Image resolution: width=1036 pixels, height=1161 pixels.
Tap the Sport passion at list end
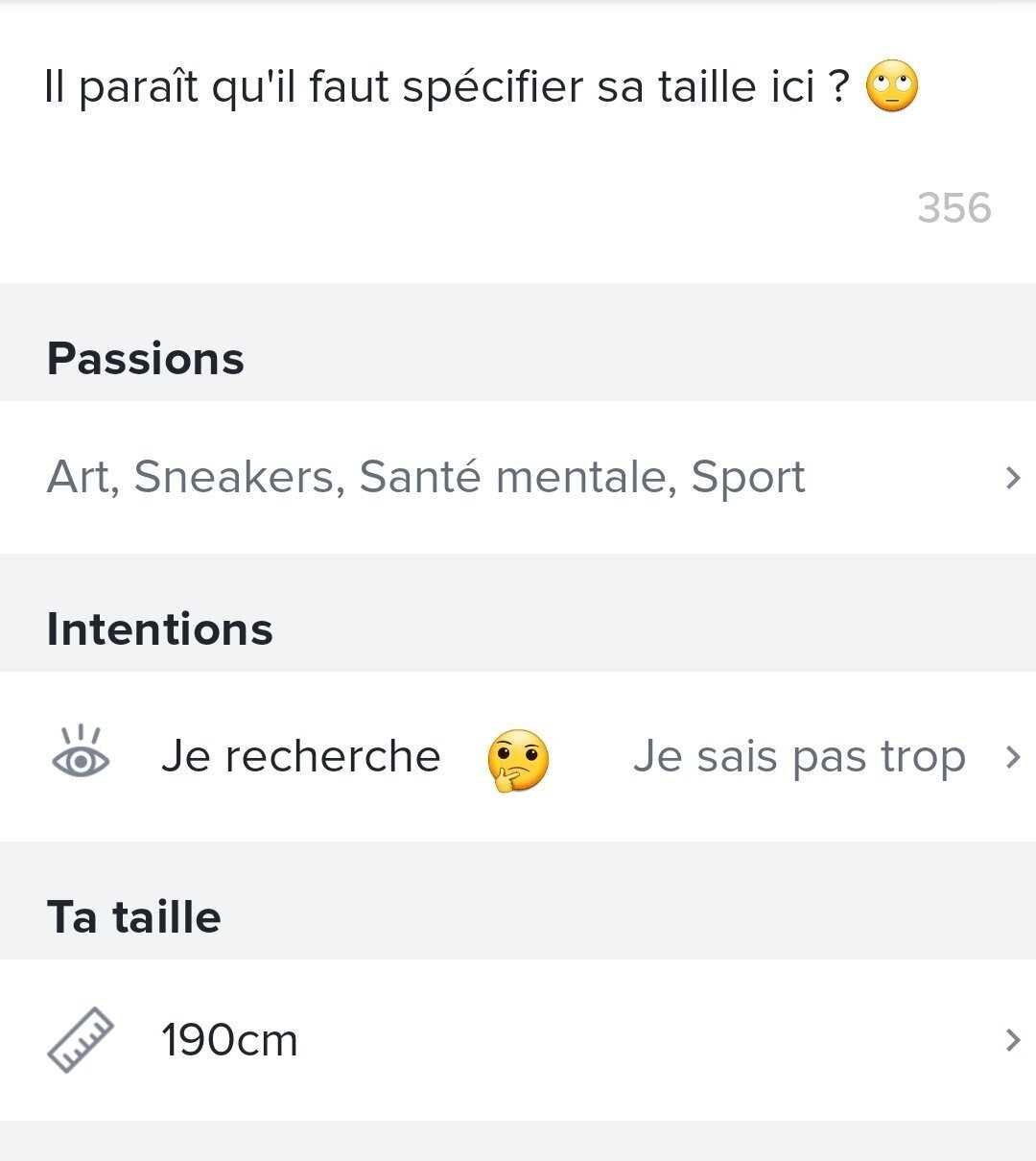click(x=748, y=477)
